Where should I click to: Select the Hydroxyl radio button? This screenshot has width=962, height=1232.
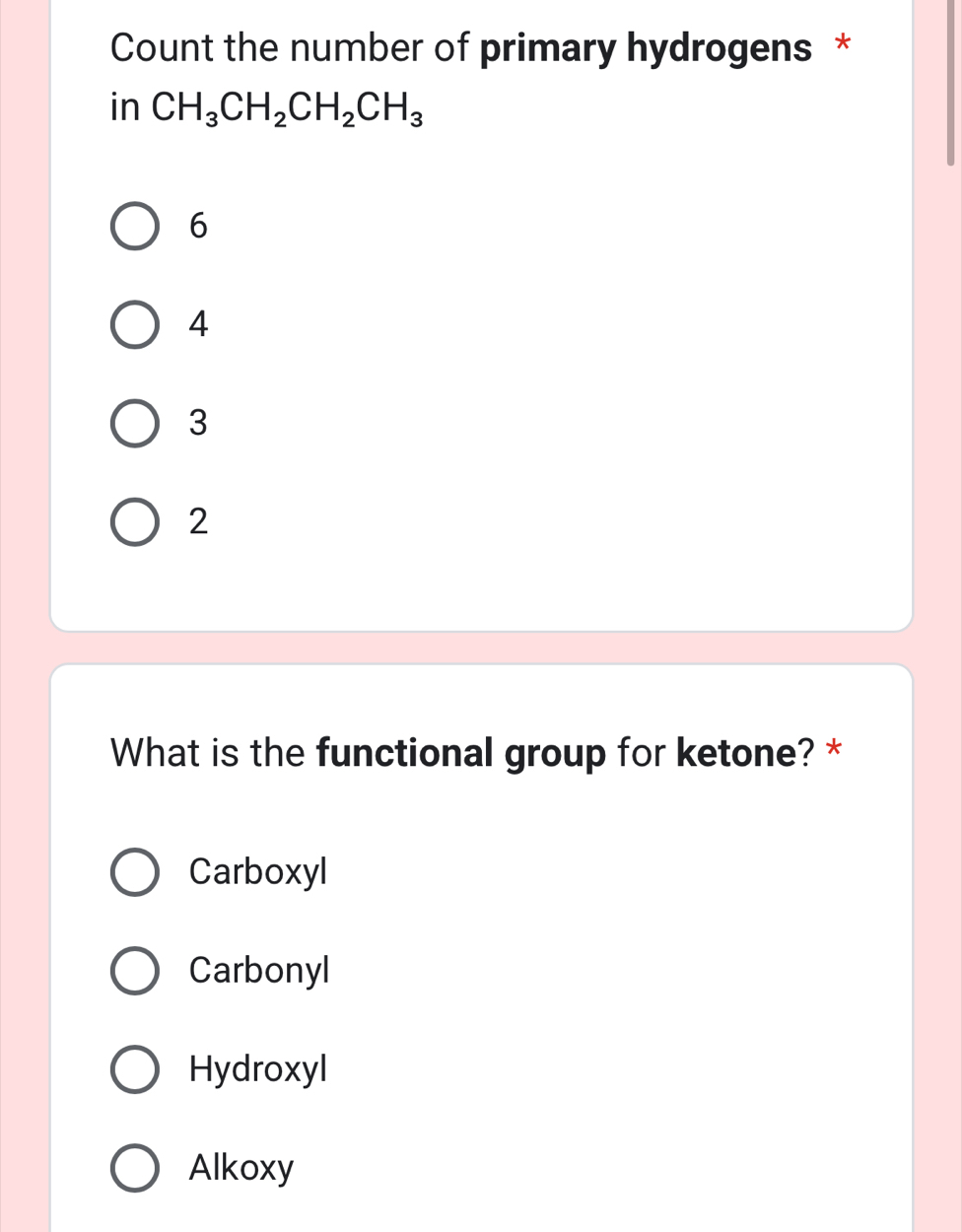134,1069
